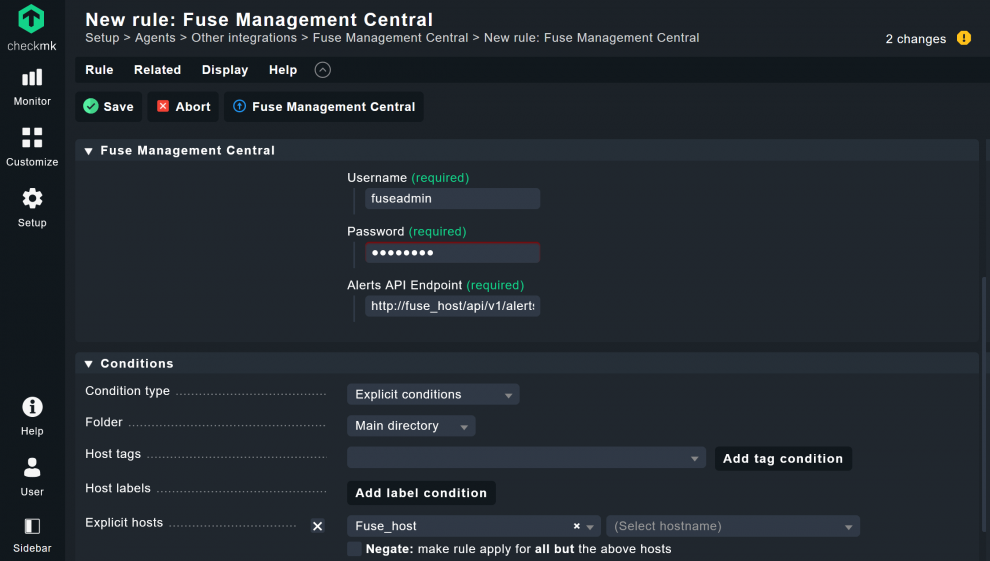
Task: Open the Host tags dropdown
Action: tap(527, 458)
